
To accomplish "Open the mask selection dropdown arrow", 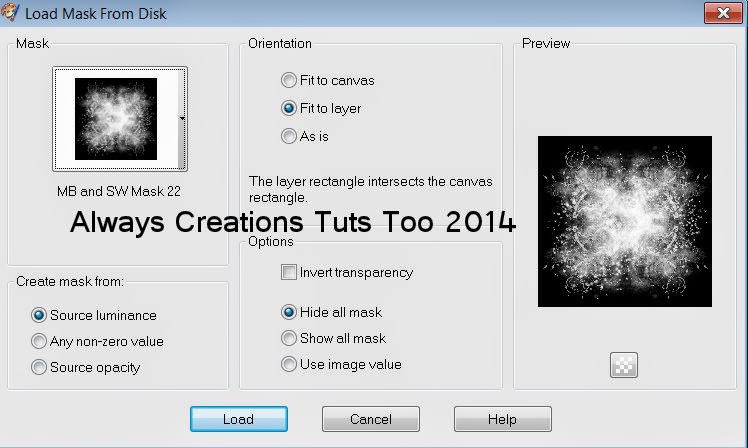I will pyautogui.click(x=182, y=118).
